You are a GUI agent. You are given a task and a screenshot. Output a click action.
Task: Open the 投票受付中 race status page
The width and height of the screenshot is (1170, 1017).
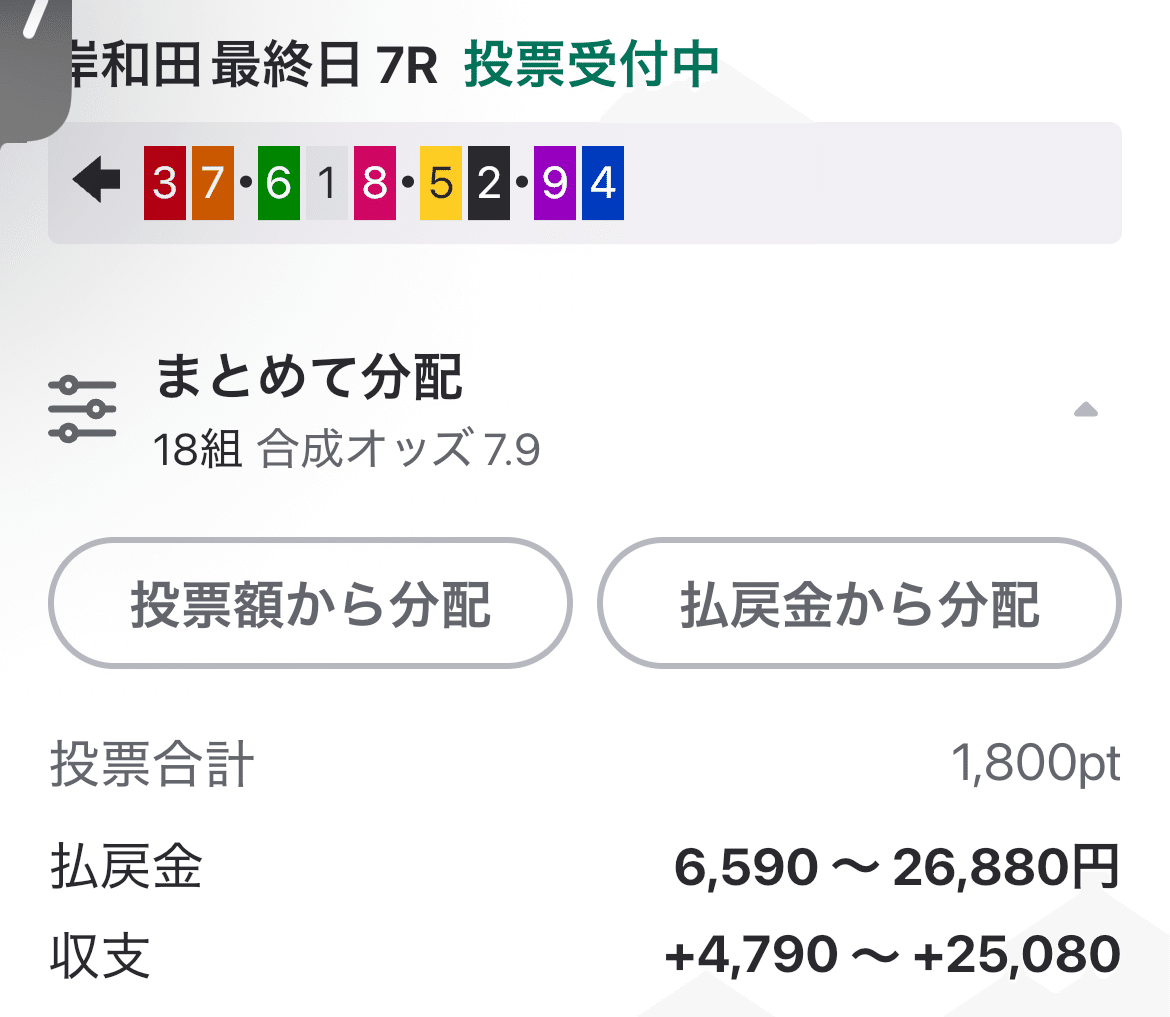pyautogui.click(x=589, y=64)
